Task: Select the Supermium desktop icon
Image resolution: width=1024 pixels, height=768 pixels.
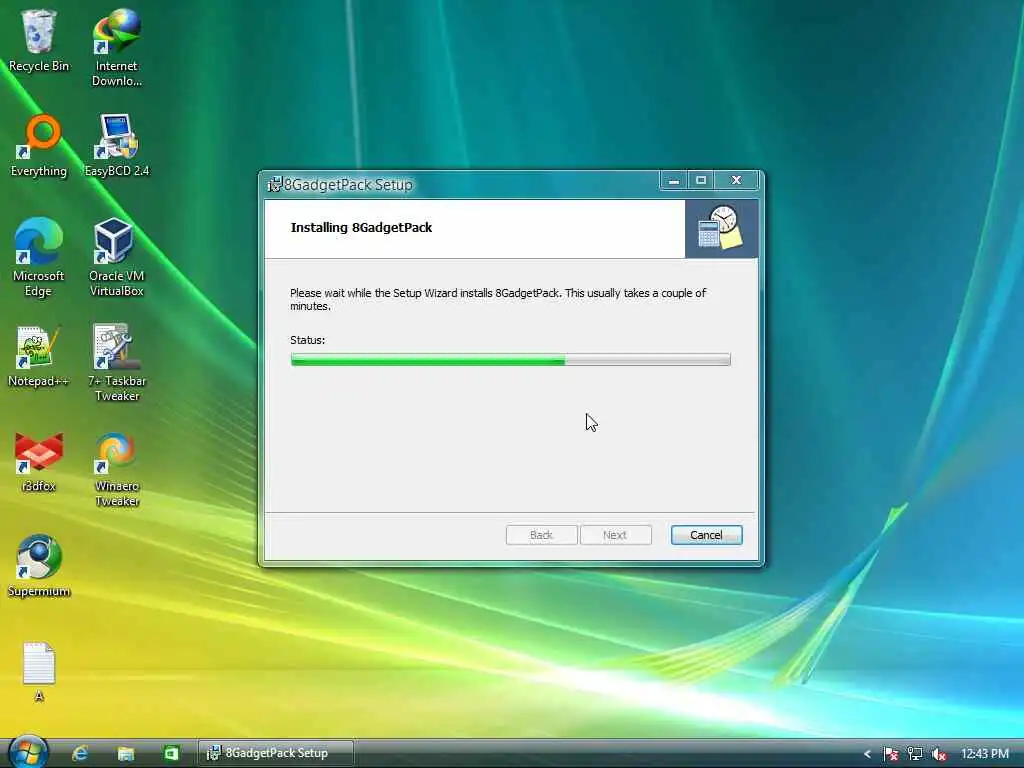Action: pyautogui.click(x=39, y=566)
